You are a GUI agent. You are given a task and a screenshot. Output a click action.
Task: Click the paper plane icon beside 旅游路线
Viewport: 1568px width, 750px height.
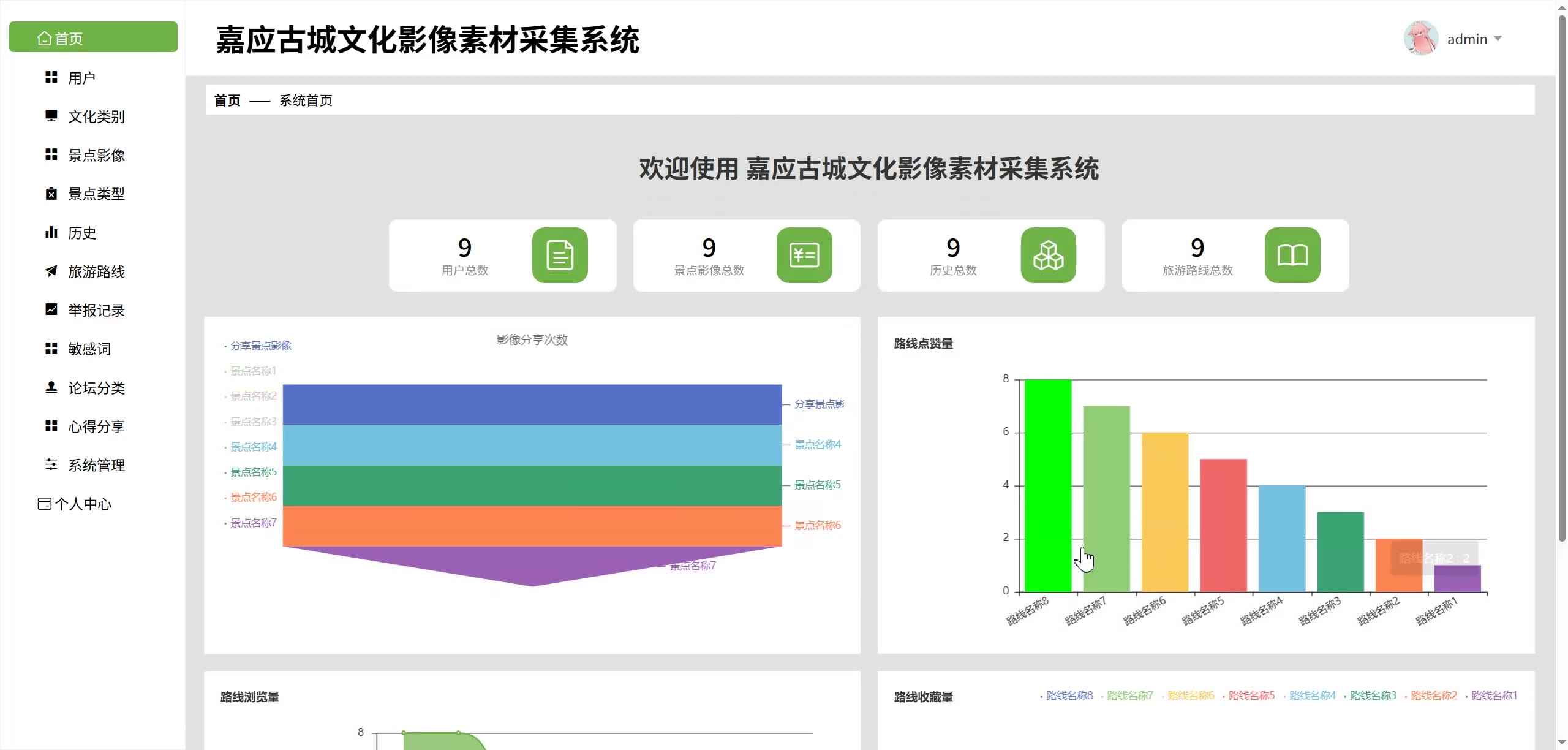[x=51, y=271]
